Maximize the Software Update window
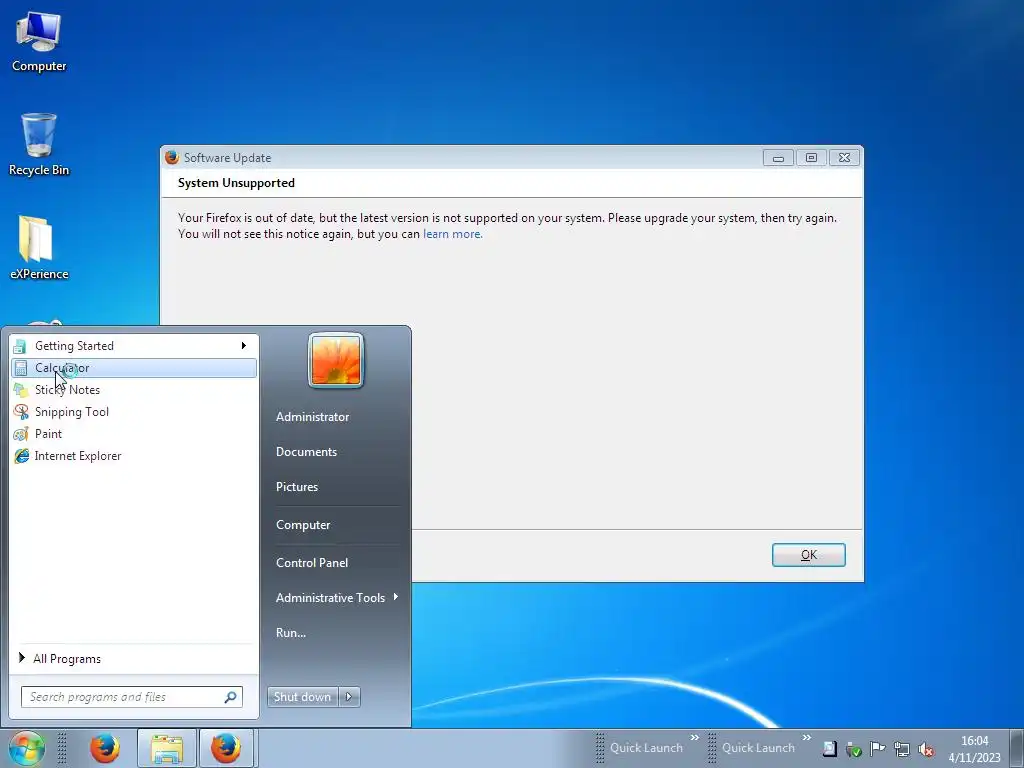The height and width of the screenshot is (768, 1024). point(811,158)
